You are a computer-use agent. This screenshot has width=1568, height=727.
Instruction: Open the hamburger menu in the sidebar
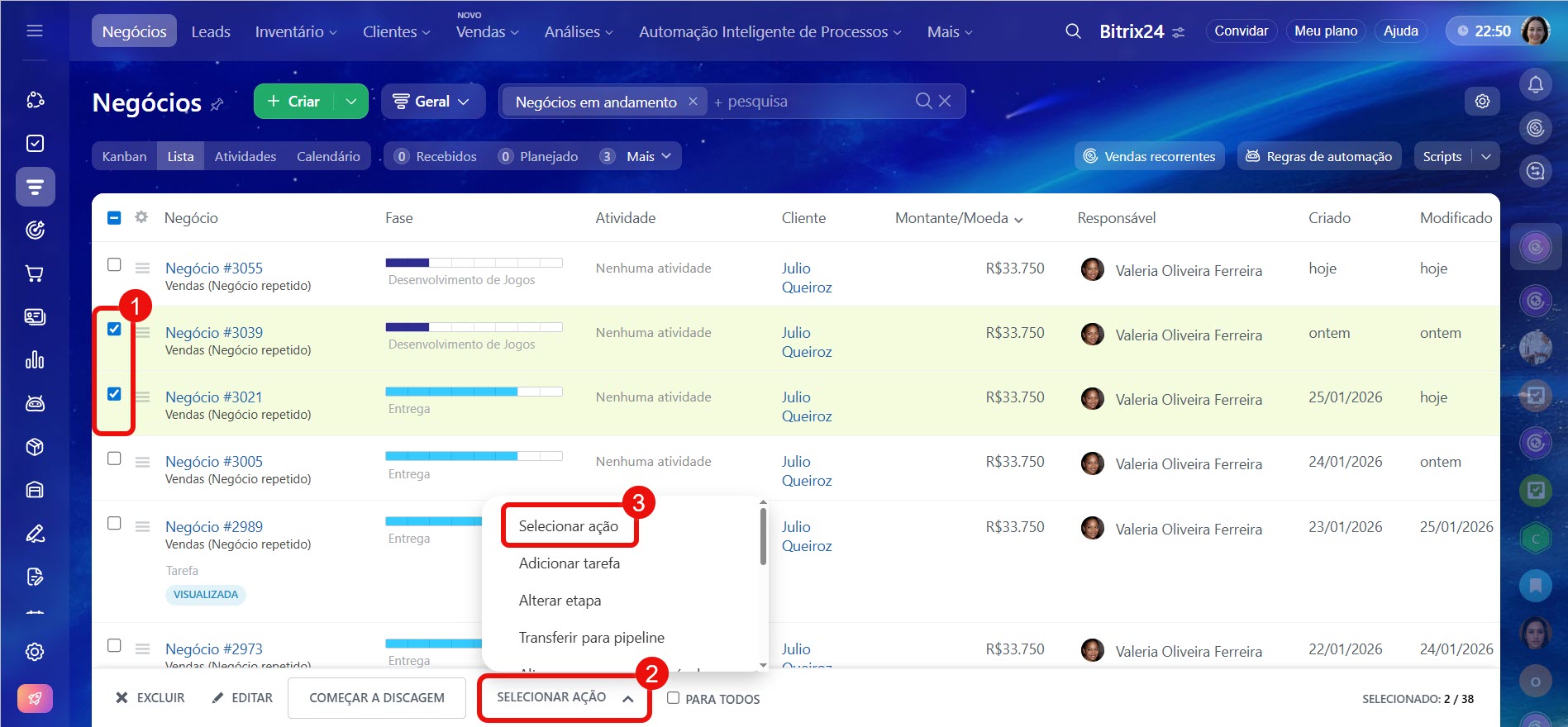click(35, 31)
